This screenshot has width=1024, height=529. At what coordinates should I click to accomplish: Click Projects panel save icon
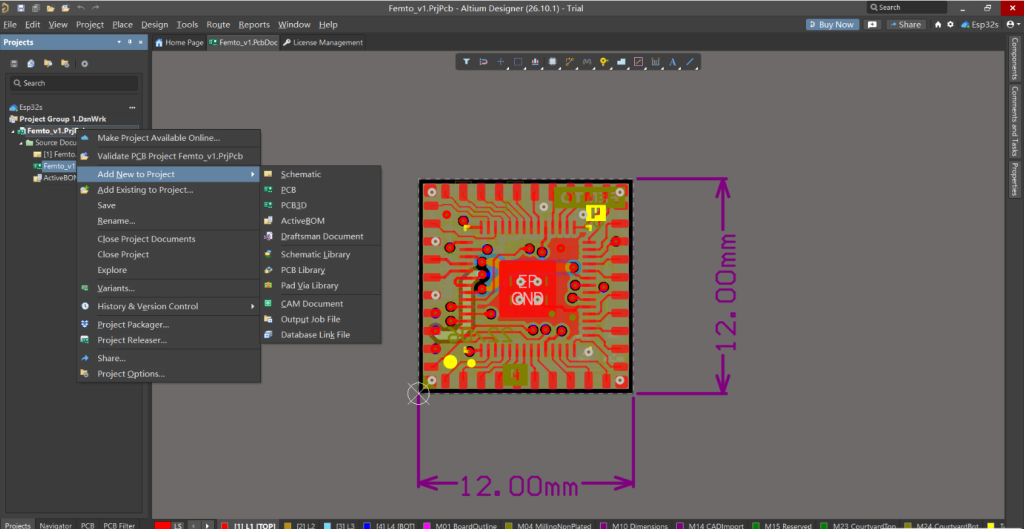click(x=14, y=63)
